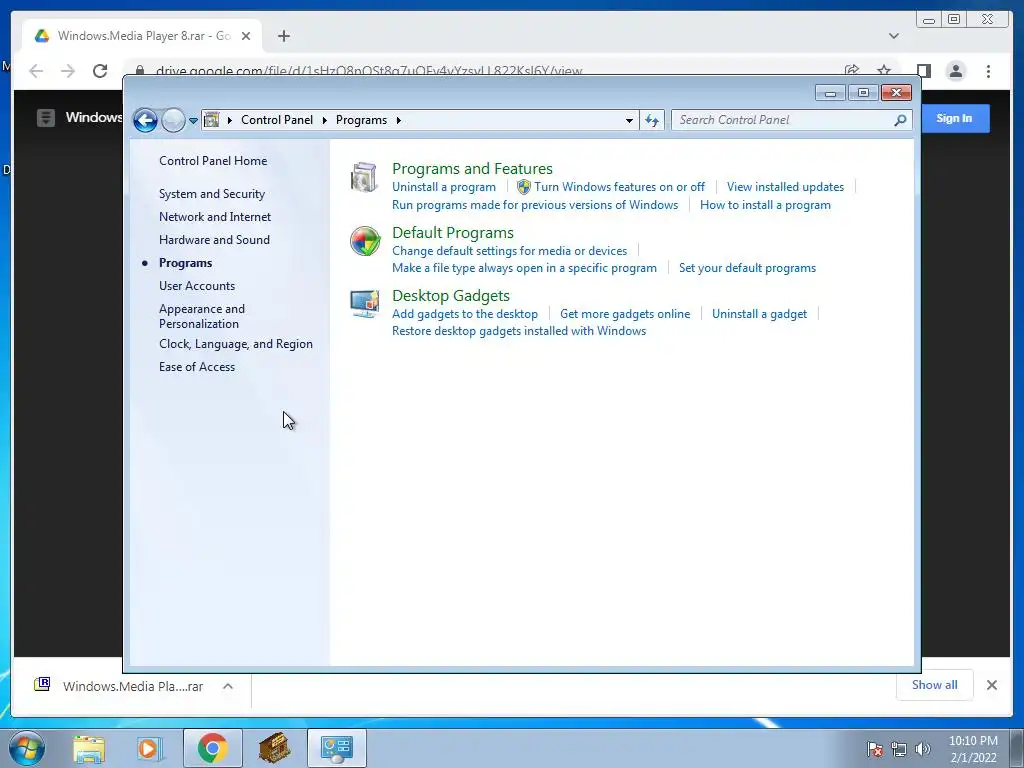Image resolution: width=1024 pixels, height=768 pixels.
Task: Expand the root arrow before Control Panel breadcrumb
Action: click(230, 120)
